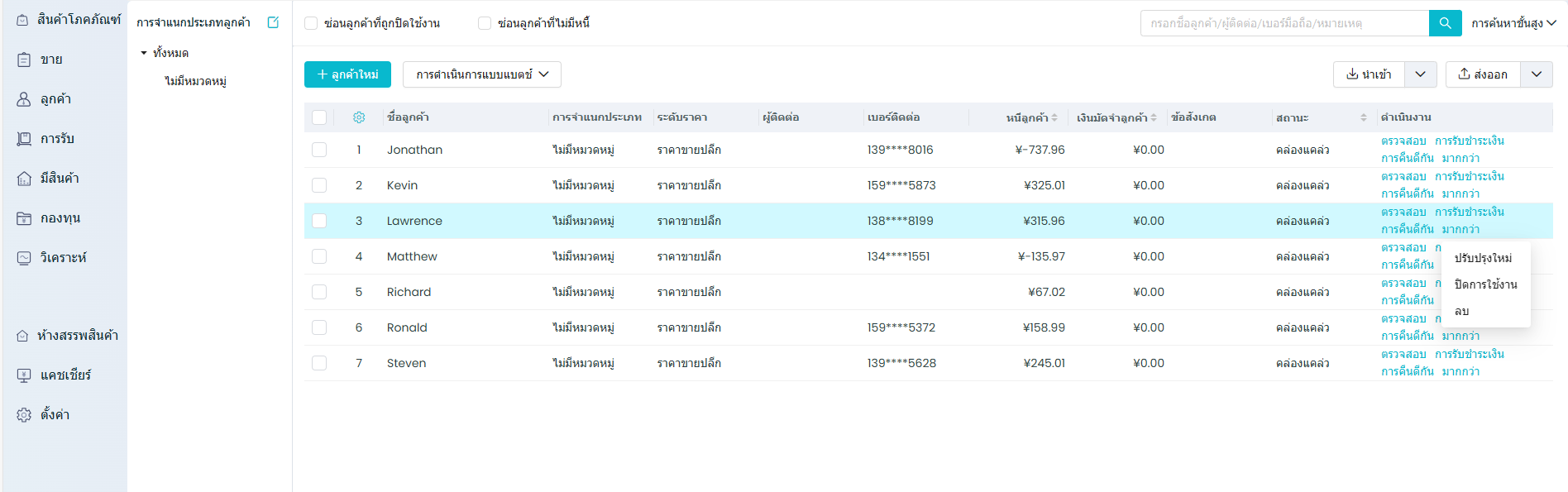Expand the arrow beside นำเข้า button
1568x492 pixels.
click(x=1420, y=74)
